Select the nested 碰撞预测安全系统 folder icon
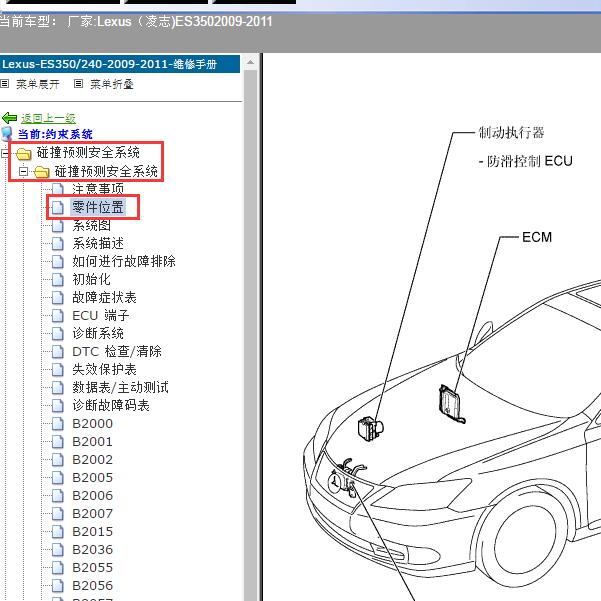The image size is (601, 601). 41,172
